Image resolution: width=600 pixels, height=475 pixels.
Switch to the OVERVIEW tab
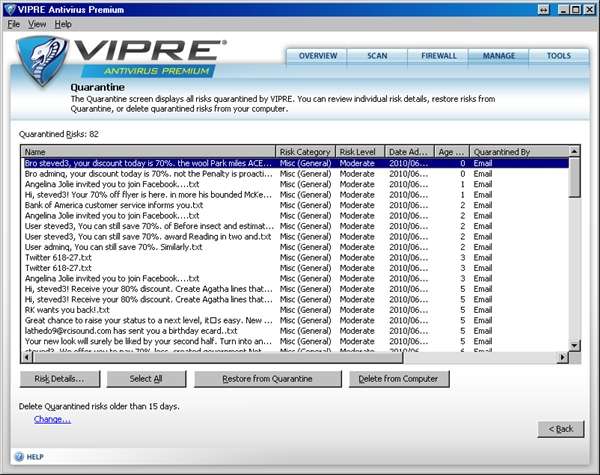pos(318,56)
